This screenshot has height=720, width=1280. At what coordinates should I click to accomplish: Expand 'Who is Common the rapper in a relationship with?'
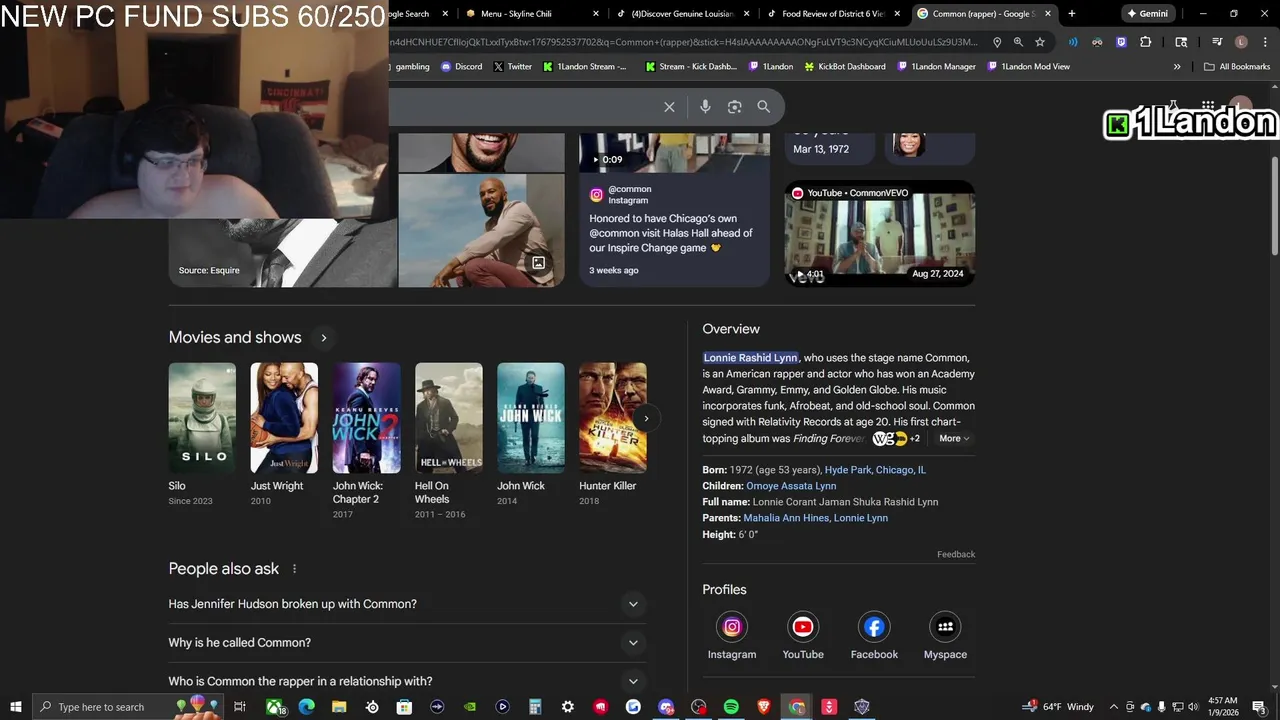tap(407, 681)
